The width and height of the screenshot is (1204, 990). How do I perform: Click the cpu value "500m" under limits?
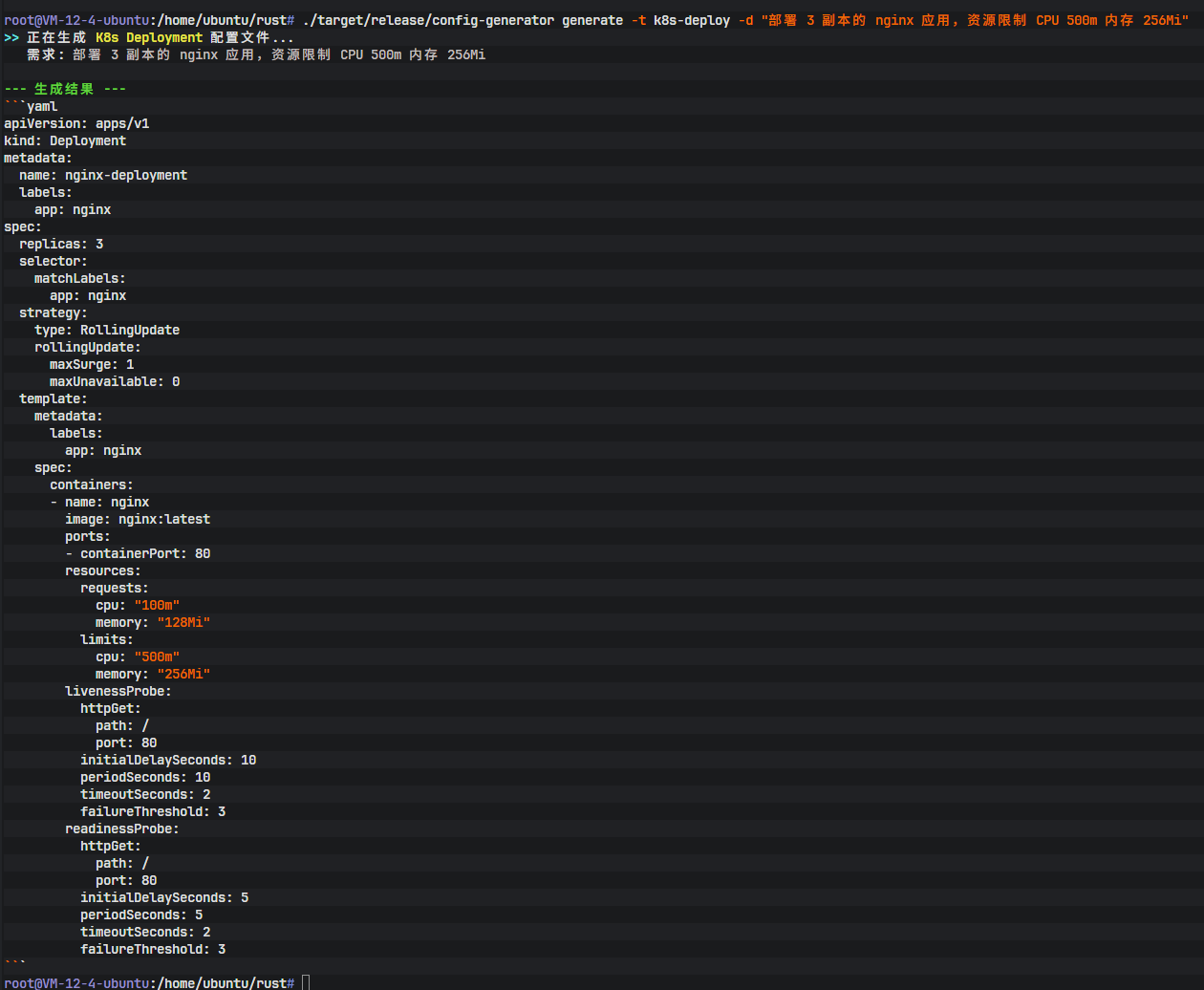(157, 656)
